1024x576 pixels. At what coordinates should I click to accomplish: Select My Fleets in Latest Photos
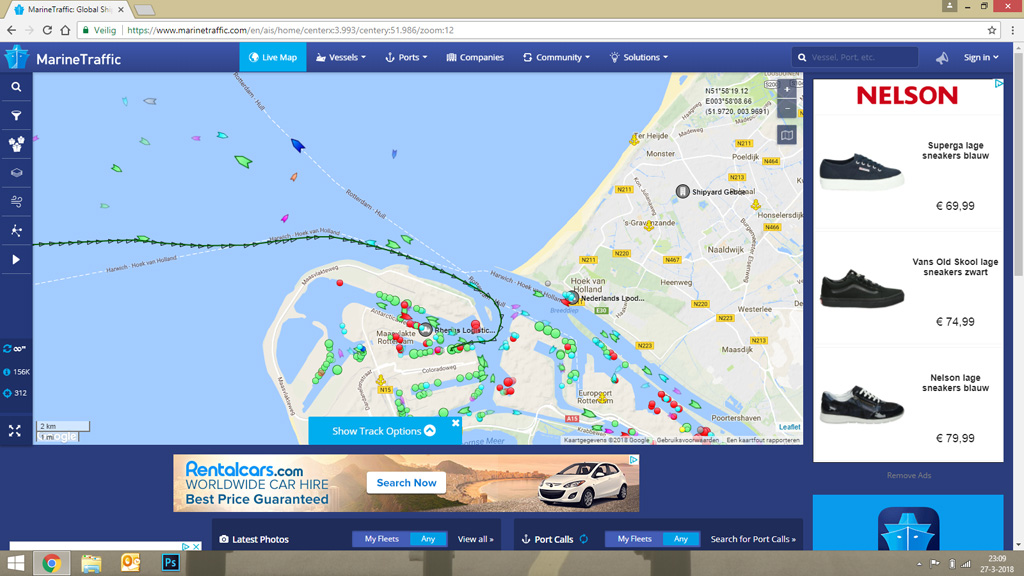[x=381, y=539]
